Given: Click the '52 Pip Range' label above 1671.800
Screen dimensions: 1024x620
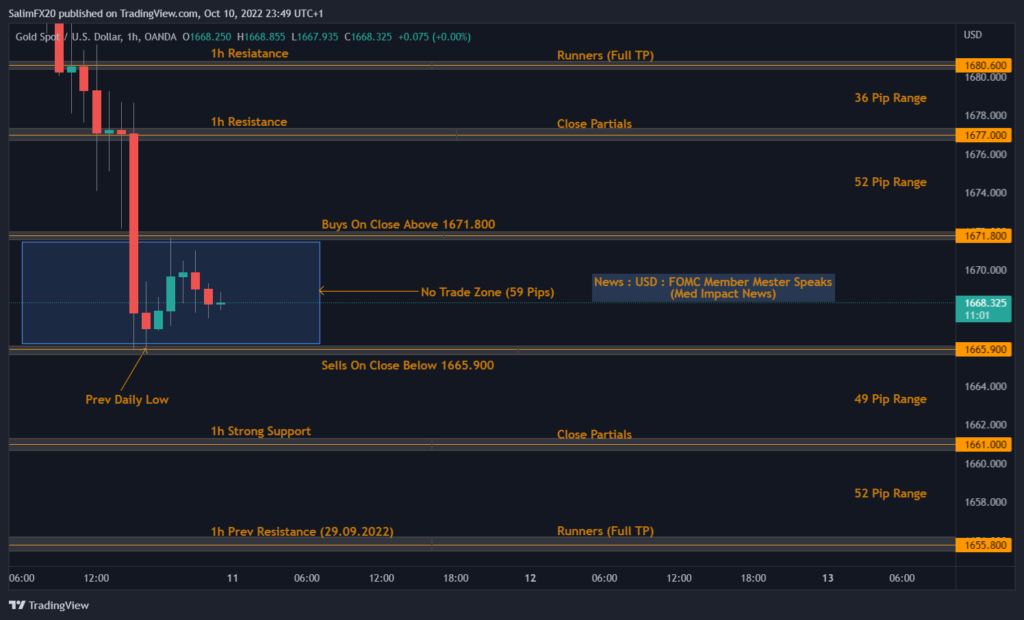Looking at the screenshot, I should point(890,182).
